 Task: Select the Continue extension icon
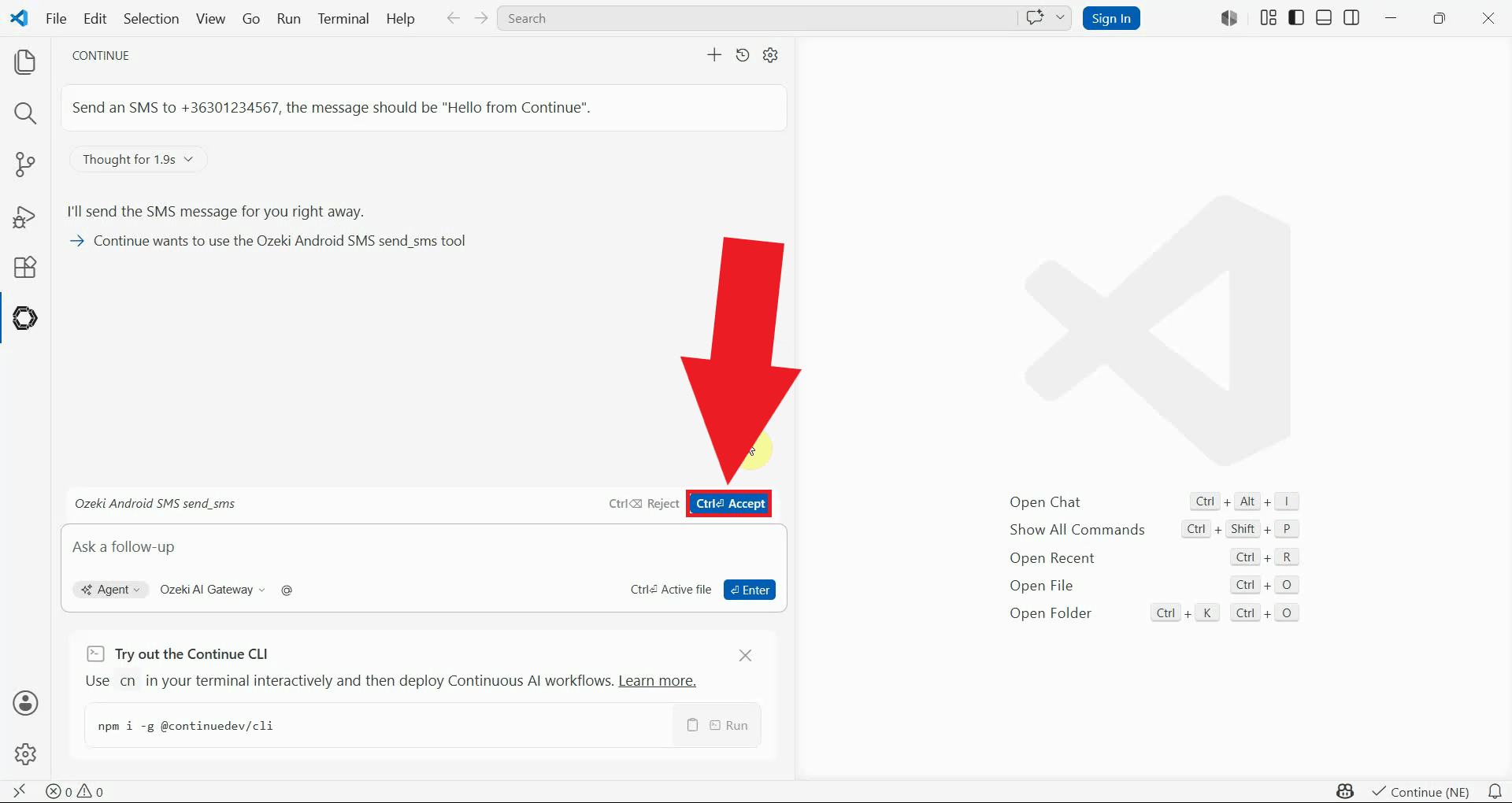pos(25,318)
